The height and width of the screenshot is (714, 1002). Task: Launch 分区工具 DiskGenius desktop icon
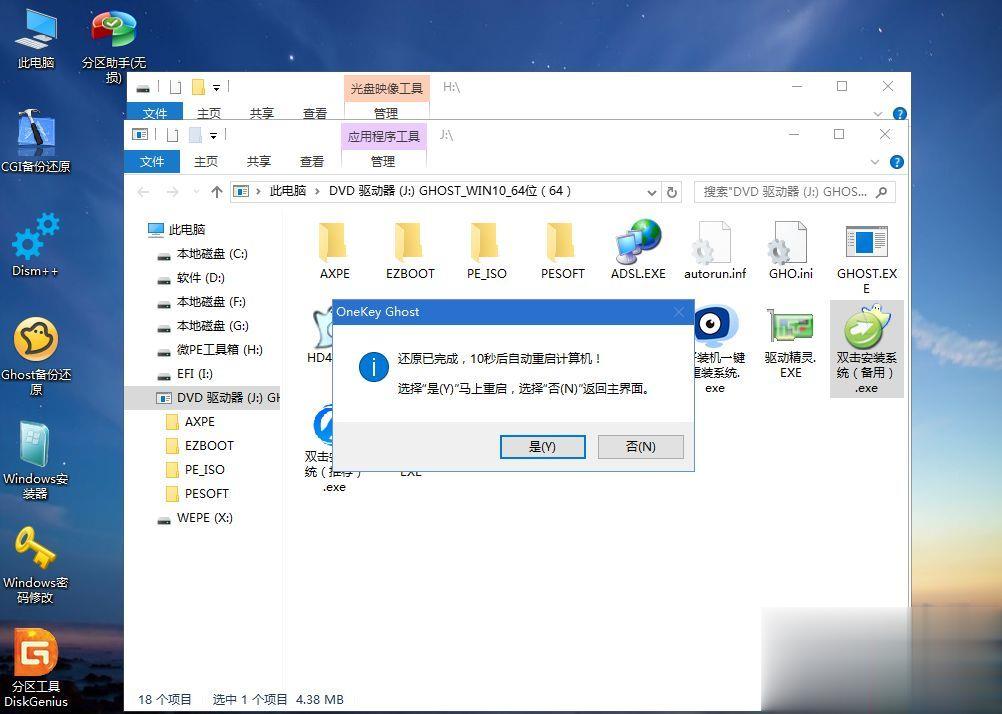pos(36,668)
